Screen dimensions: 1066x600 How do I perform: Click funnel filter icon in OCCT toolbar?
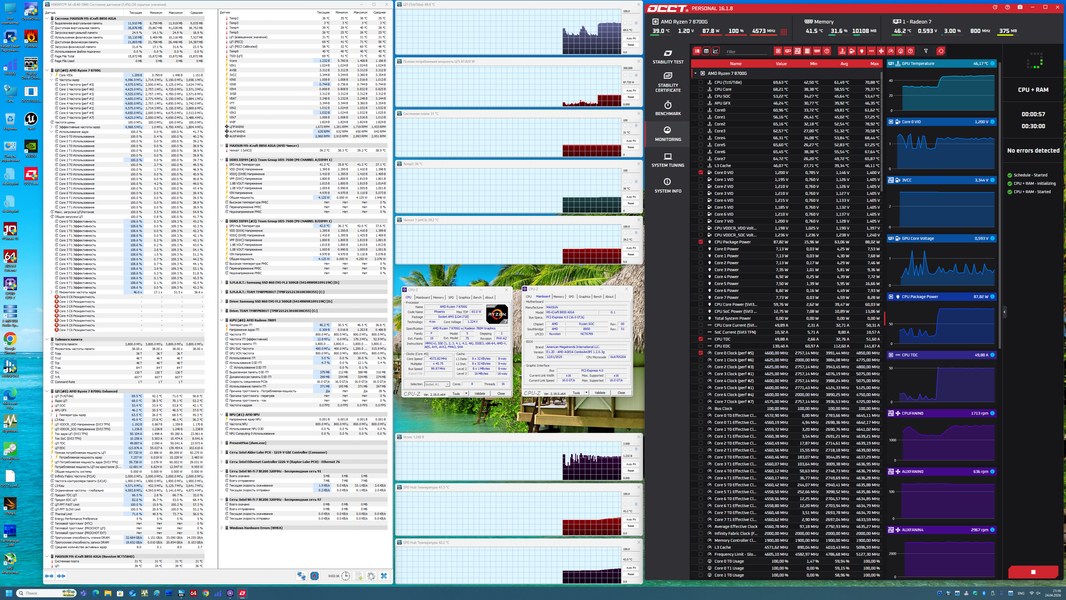pyautogui.click(x=925, y=51)
